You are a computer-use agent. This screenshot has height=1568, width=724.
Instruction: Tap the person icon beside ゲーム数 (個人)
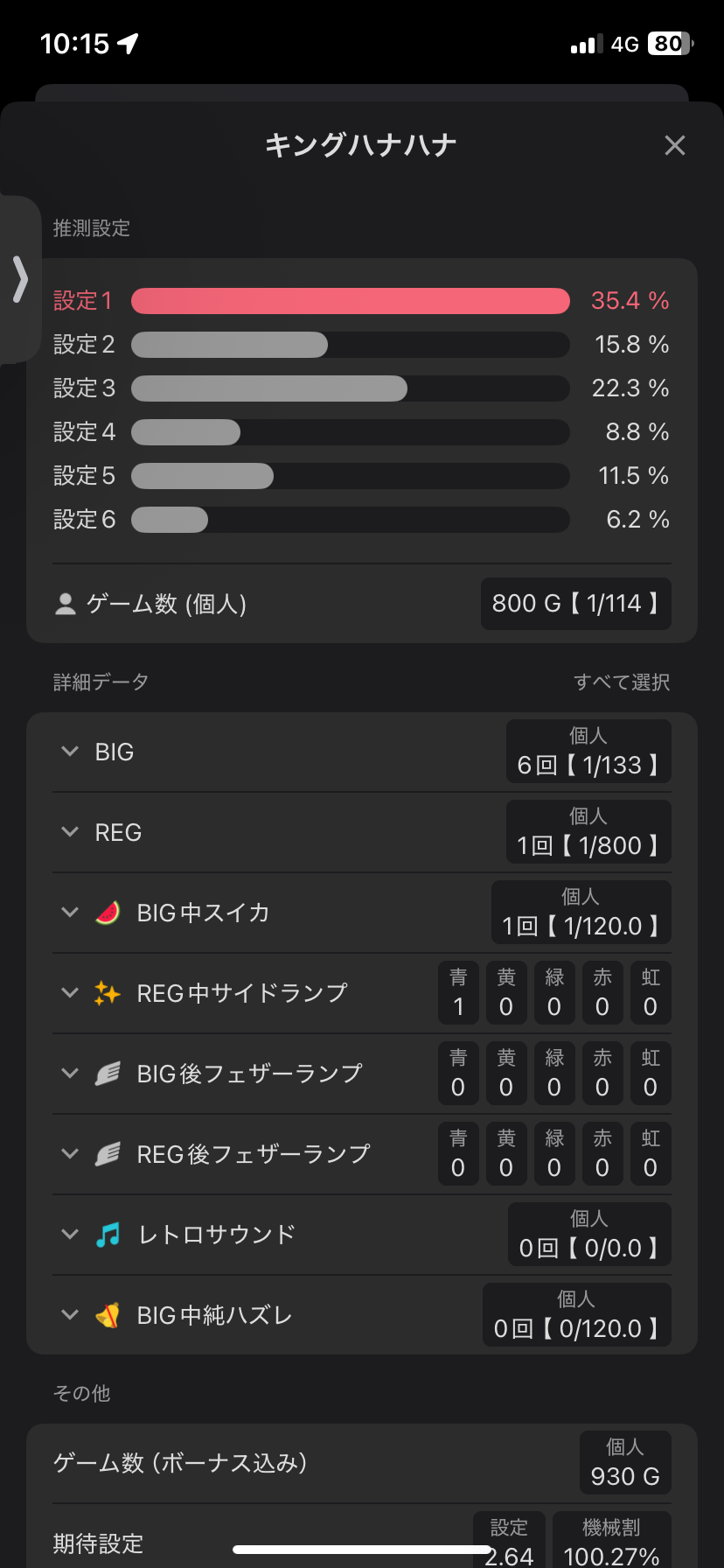pos(66,604)
